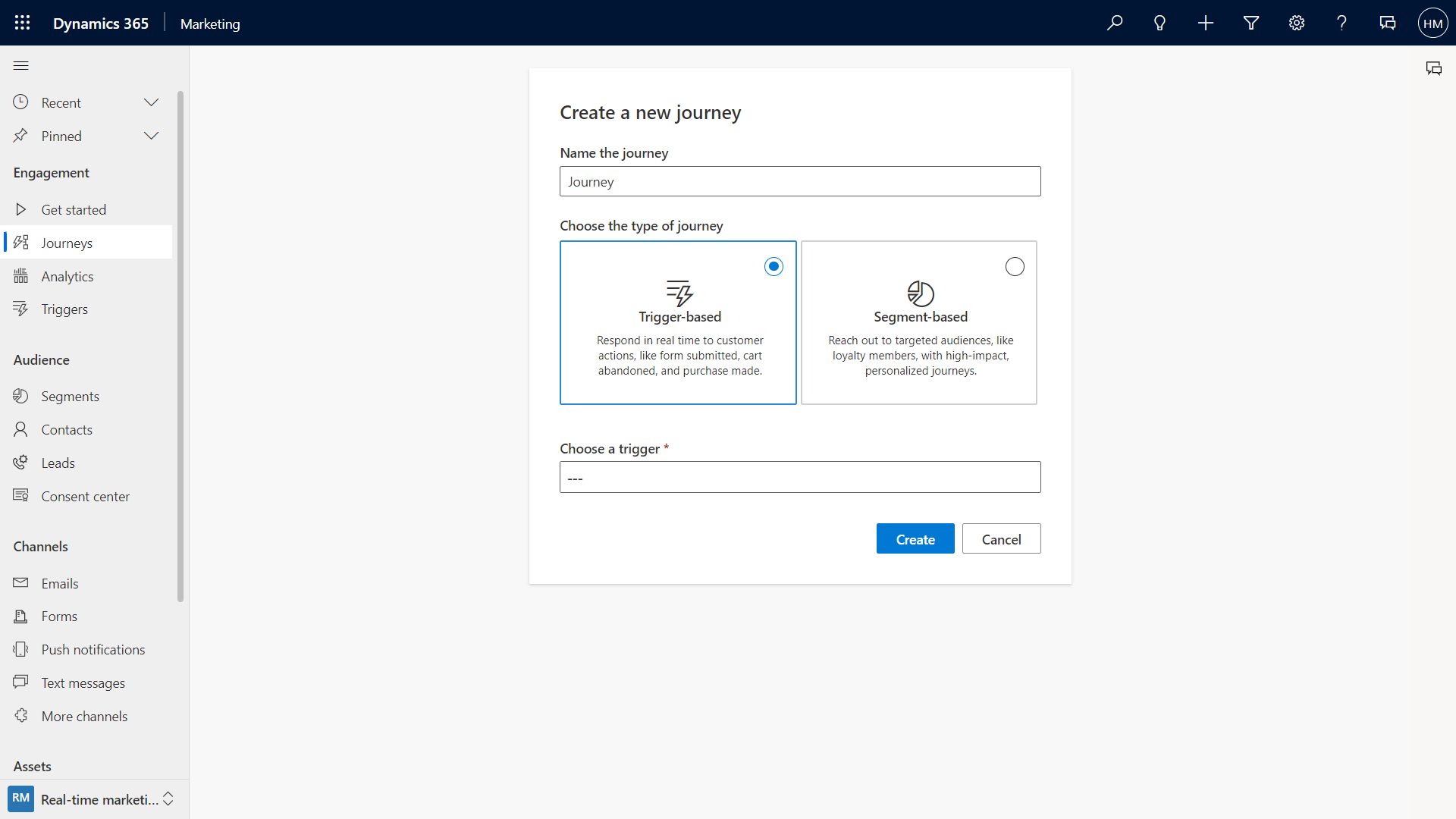Click the Cancel button
This screenshot has width=1456, height=819.
pos(1001,538)
